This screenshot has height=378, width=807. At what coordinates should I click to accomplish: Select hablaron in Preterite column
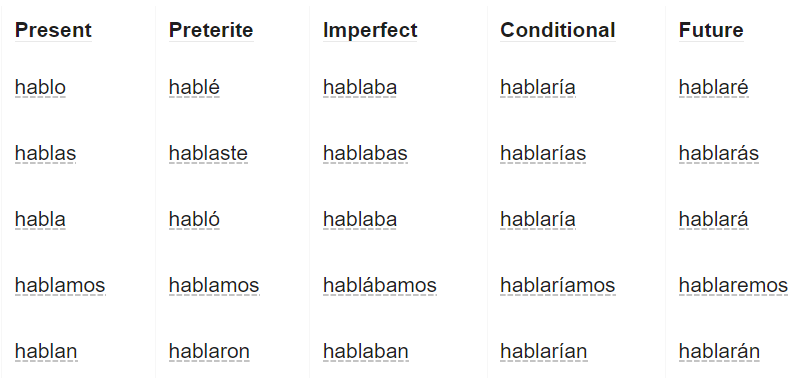coord(209,351)
